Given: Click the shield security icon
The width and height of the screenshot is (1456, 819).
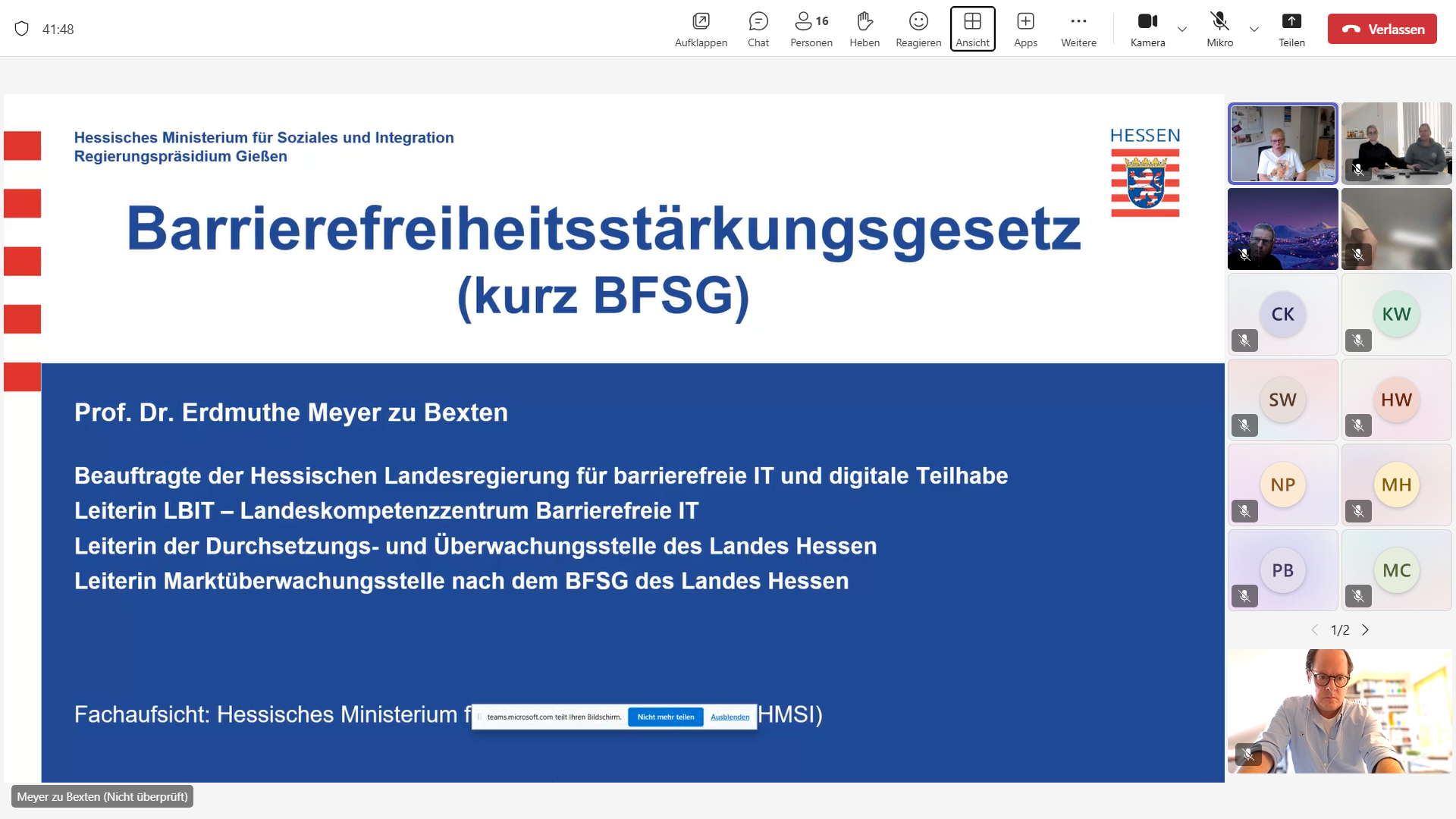Looking at the screenshot, I should [x=22, y=29].
